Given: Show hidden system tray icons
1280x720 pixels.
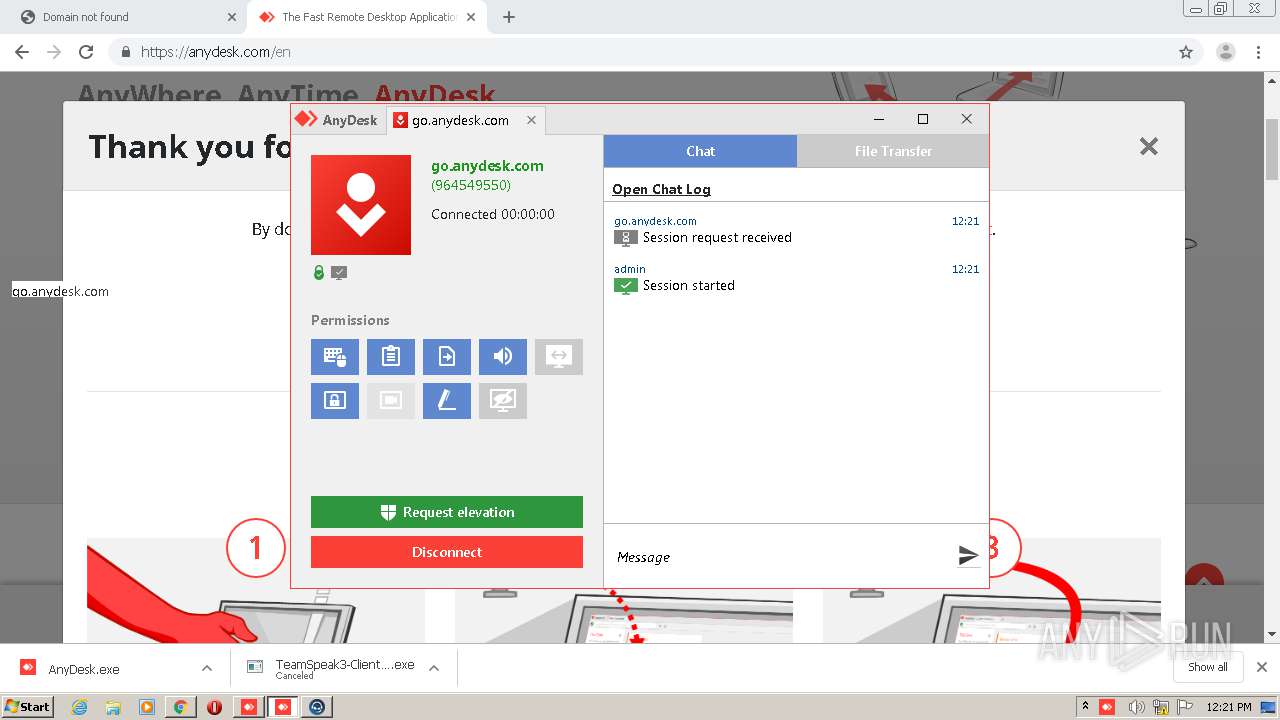Looking at the screenshot, I should click(x=1085, y=707).
